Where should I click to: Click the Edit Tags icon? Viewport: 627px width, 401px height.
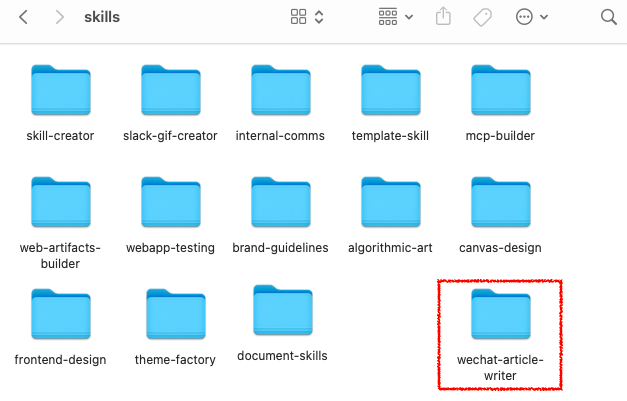click(482, 17)
